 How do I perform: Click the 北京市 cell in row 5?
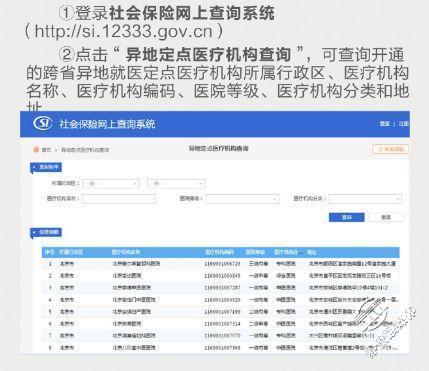[x=67, y=312]
